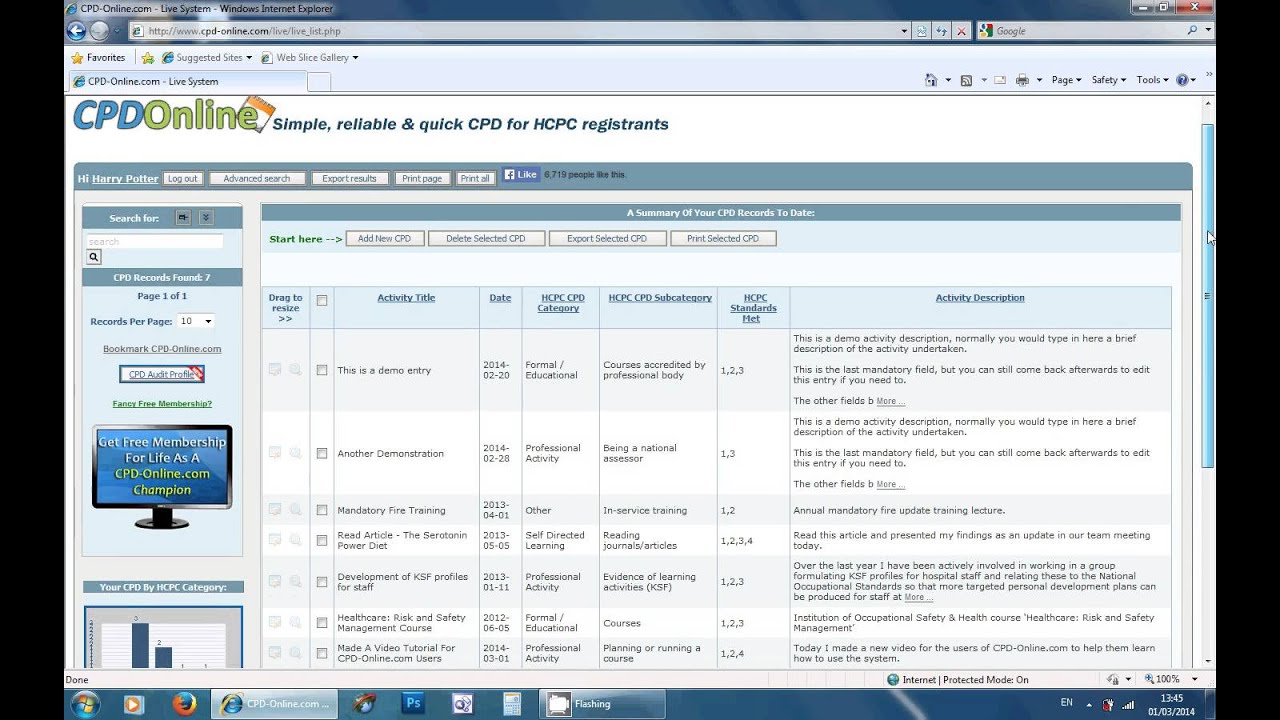Check the box for the Serotonin Power Diet record
Viewport: 1280px width, 720px height.
[x=322, y=540]
